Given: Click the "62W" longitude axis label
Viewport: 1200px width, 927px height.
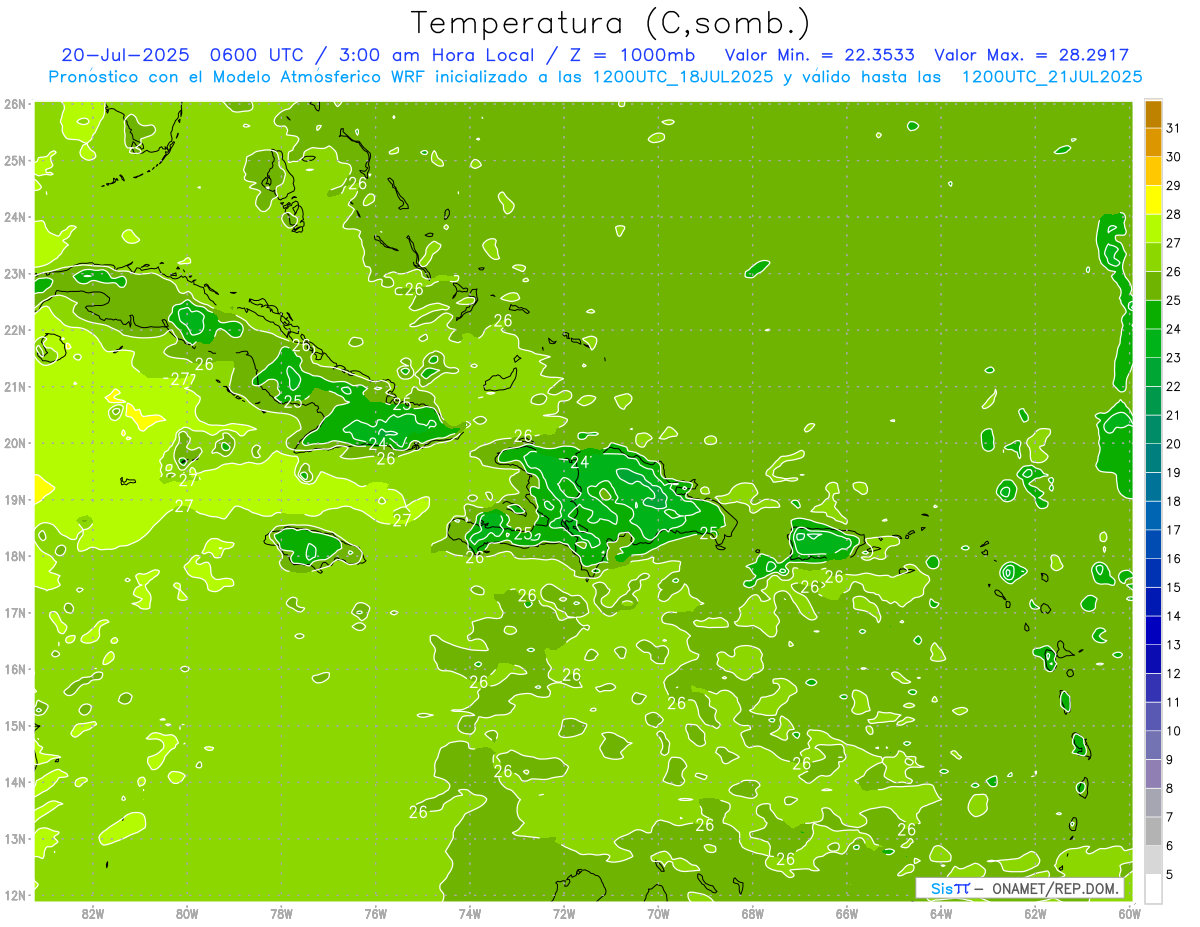Looking at the screenshot, I should tap(1035, 913).
